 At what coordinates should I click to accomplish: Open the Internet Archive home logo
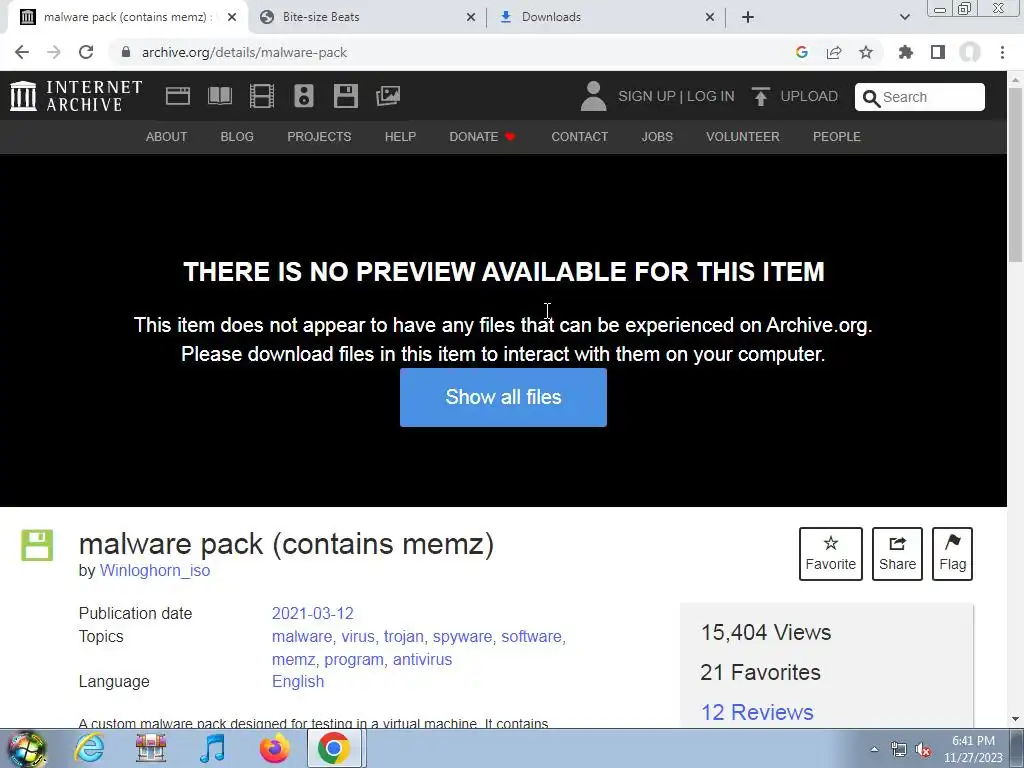coord(76,96)
